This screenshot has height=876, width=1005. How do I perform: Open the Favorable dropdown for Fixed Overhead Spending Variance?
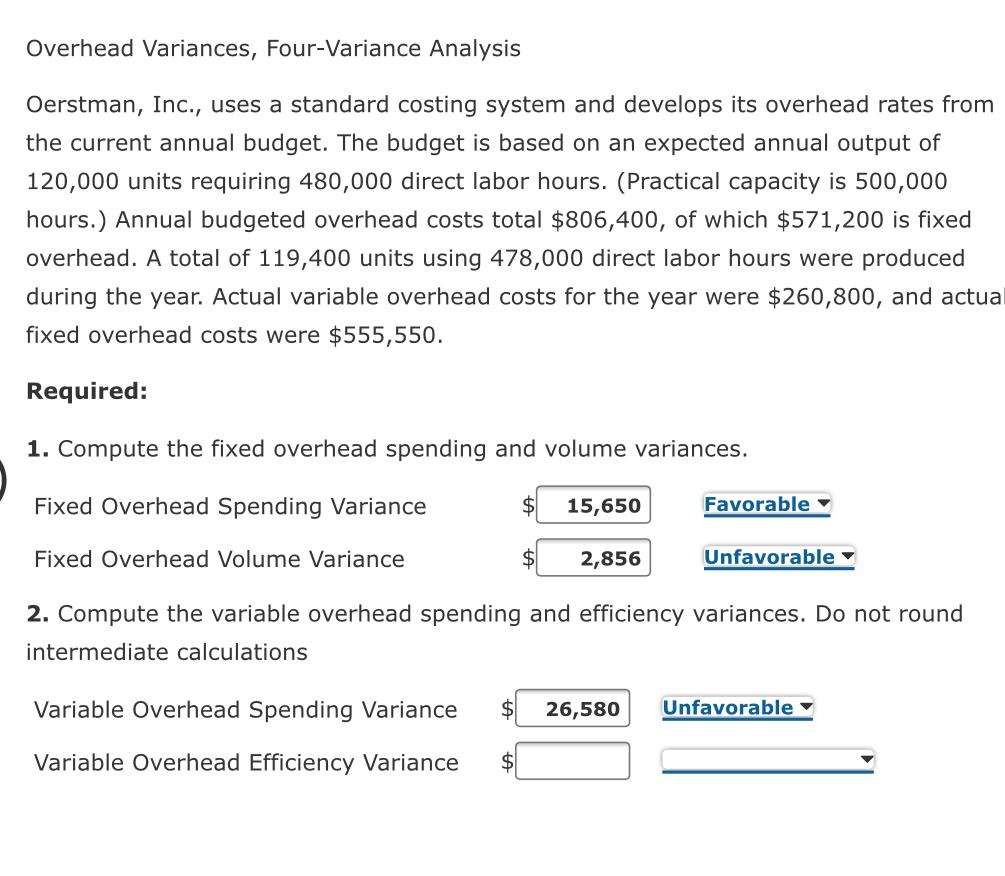click(767, 504)
